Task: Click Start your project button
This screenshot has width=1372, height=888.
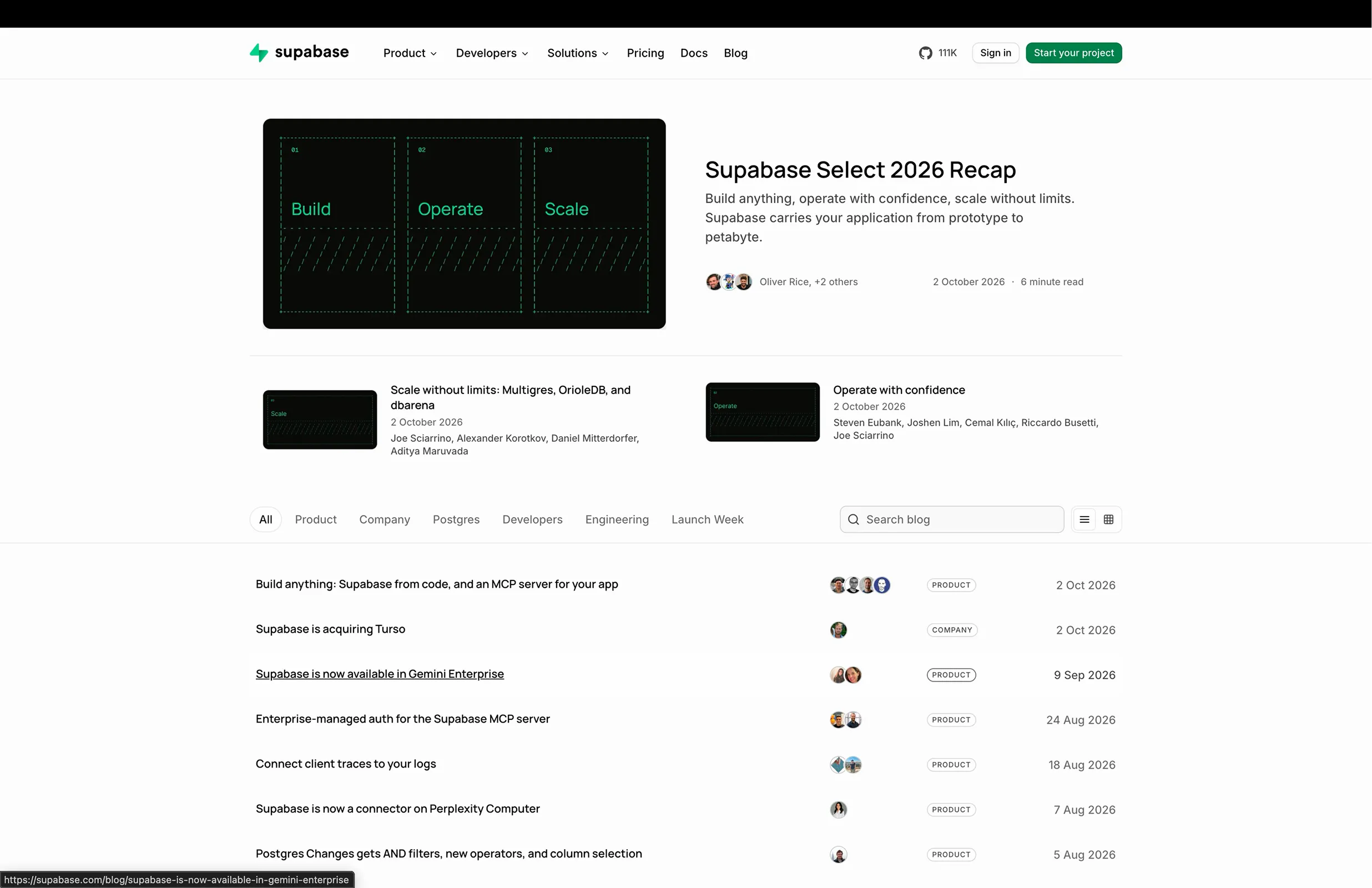Action: (x=1073, y=53)
